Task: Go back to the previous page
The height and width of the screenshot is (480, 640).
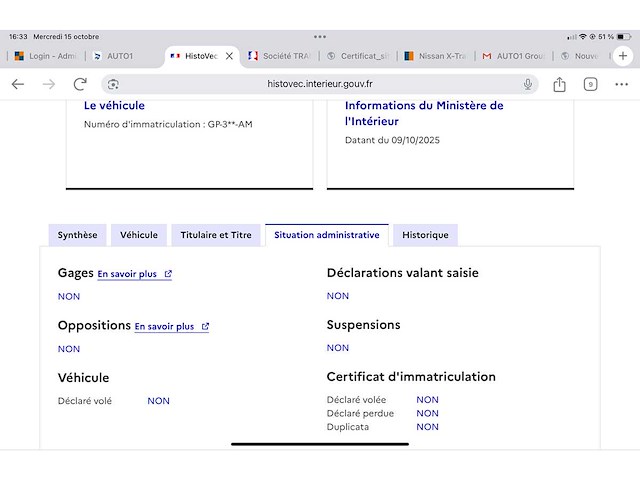Action: 18,84
